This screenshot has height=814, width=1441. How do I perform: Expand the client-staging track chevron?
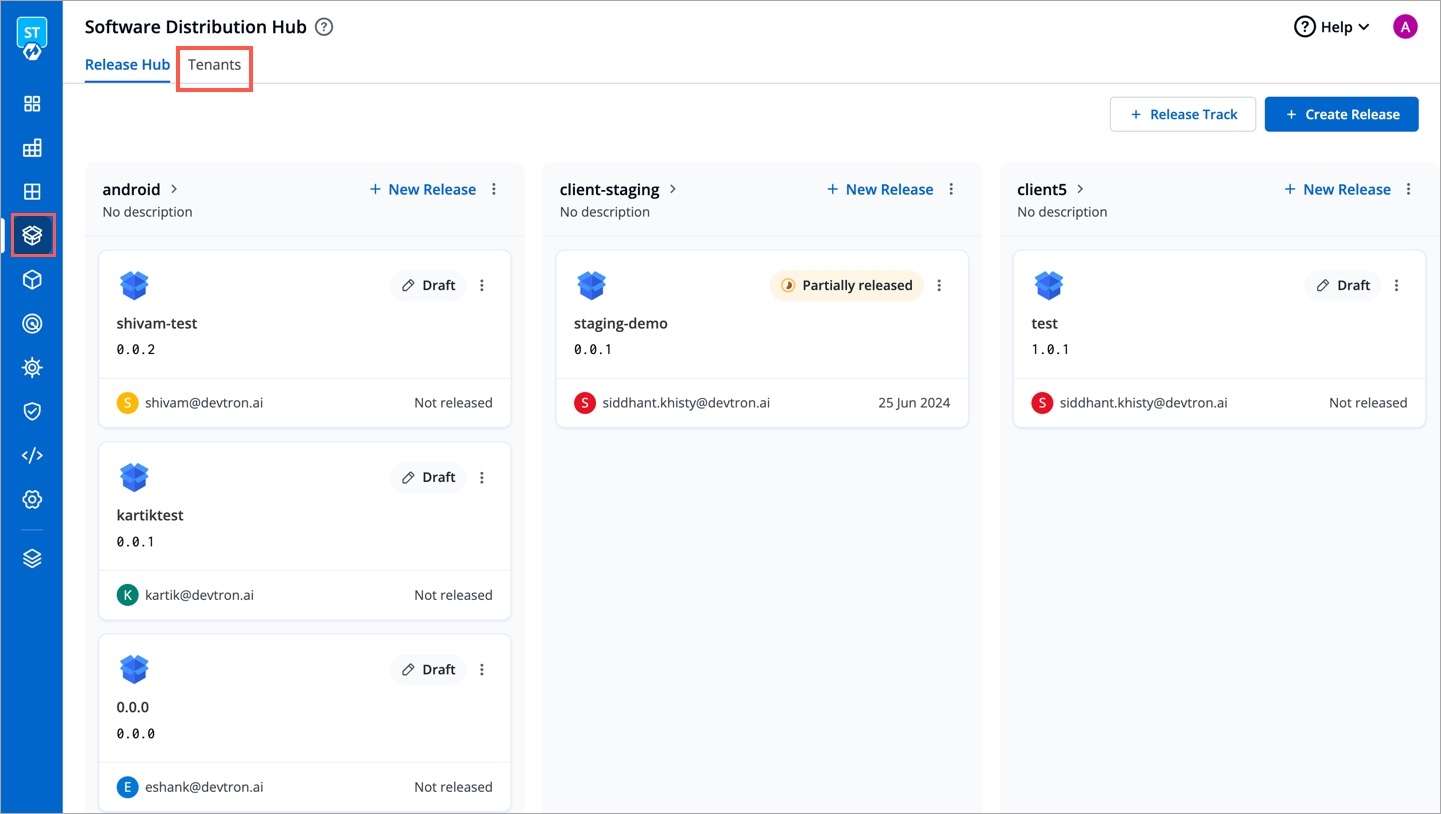(x=673, y=189)
